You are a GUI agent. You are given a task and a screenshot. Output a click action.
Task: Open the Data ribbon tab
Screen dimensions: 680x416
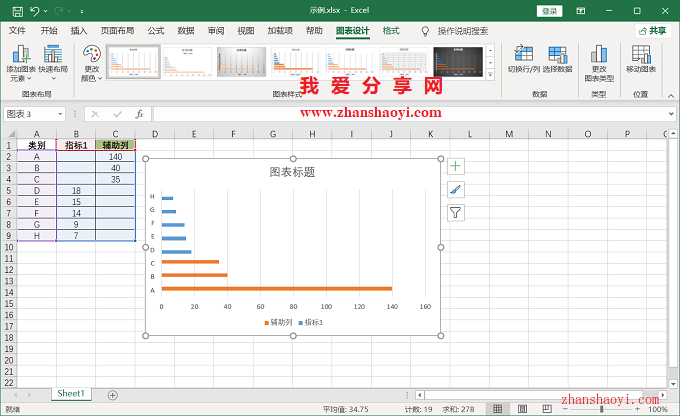186,31
